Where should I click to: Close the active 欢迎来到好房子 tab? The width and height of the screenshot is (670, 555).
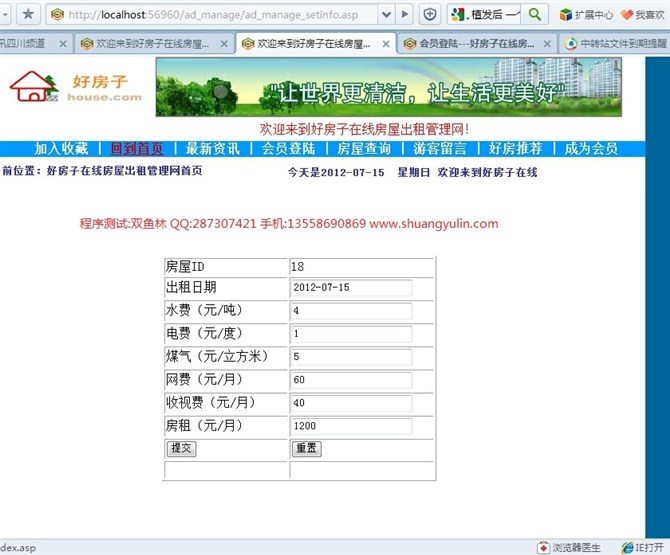click(x=386, y=44)
